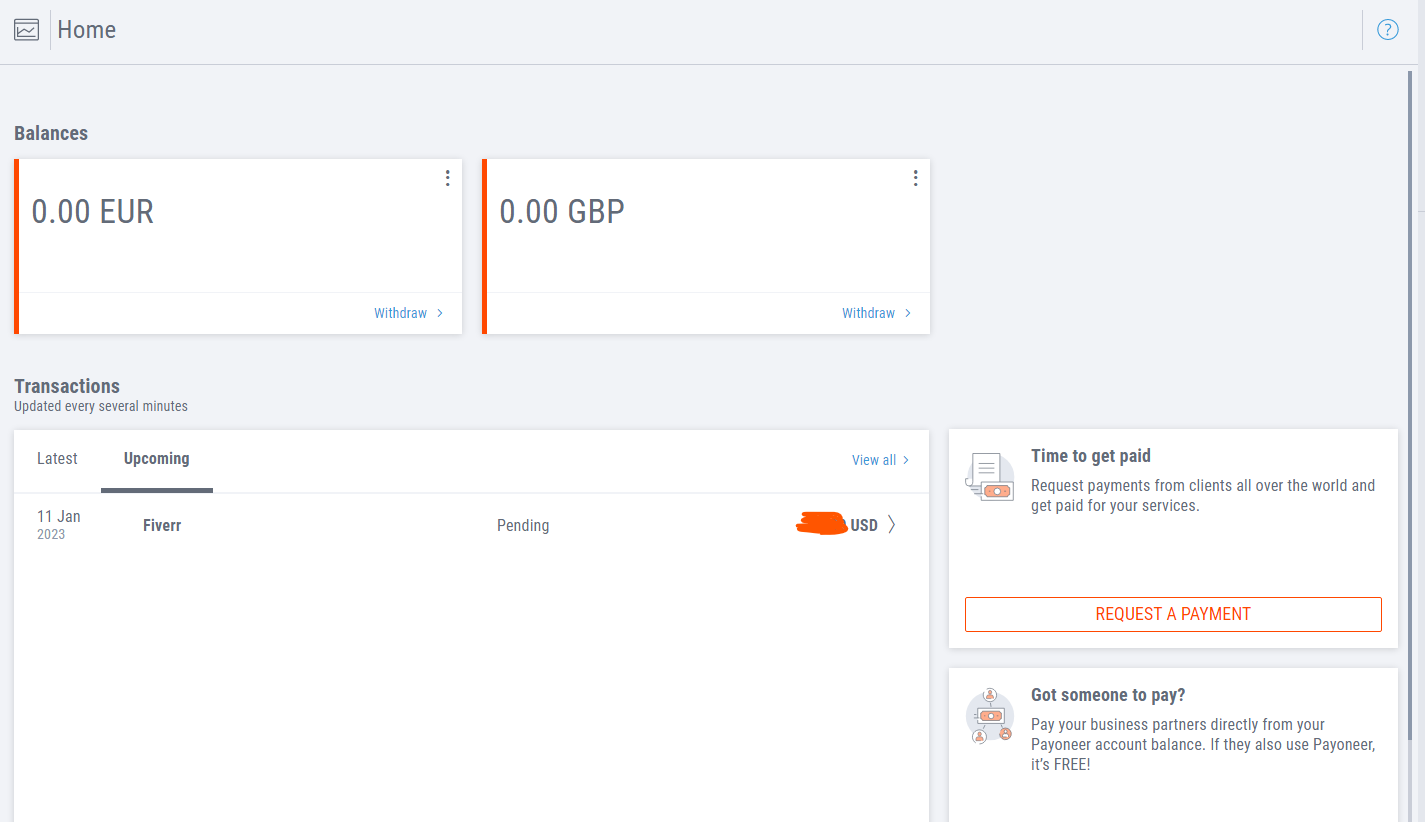This screenshot has height=822, width=1425.
Task: Open EUR balance three-dot options menu
Action: (447, 178)
